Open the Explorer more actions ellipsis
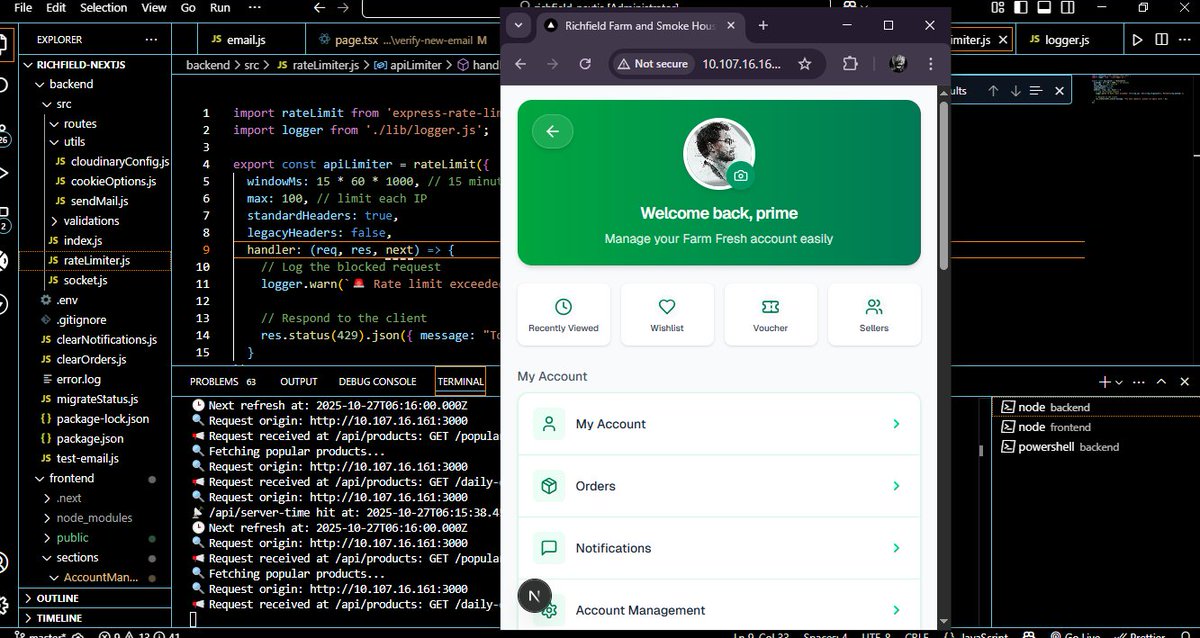 151,40
